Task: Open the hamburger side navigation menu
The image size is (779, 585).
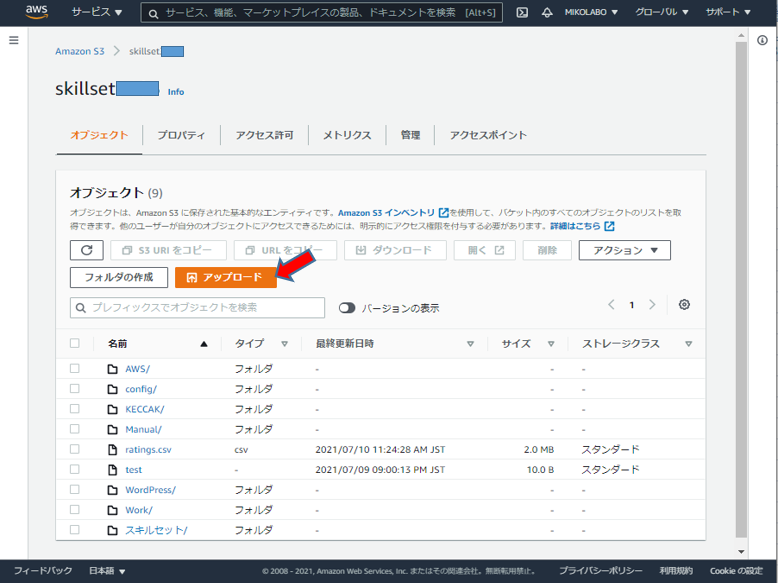Action: click(x=14, y=40)
